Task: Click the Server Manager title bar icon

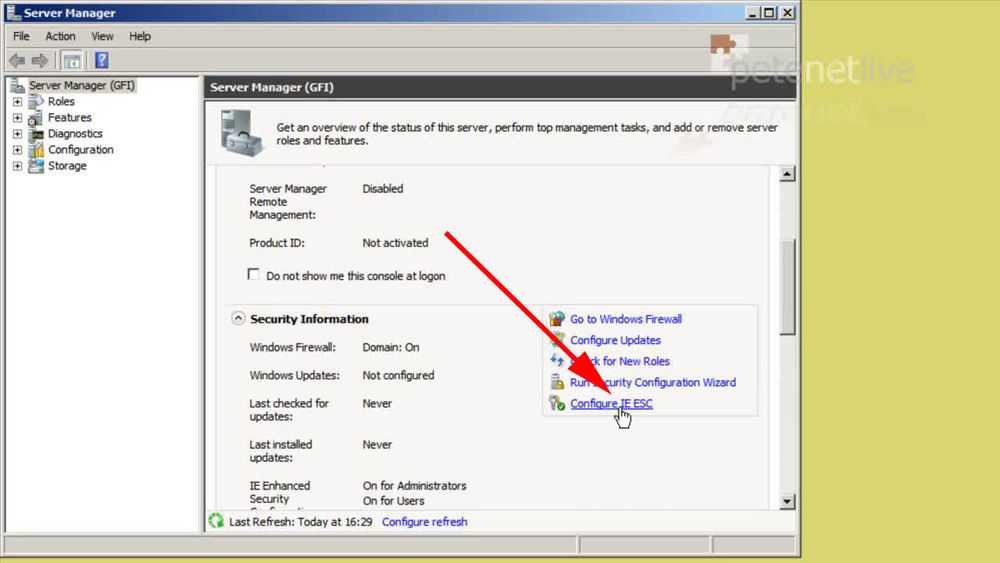Action: (13, 12)
